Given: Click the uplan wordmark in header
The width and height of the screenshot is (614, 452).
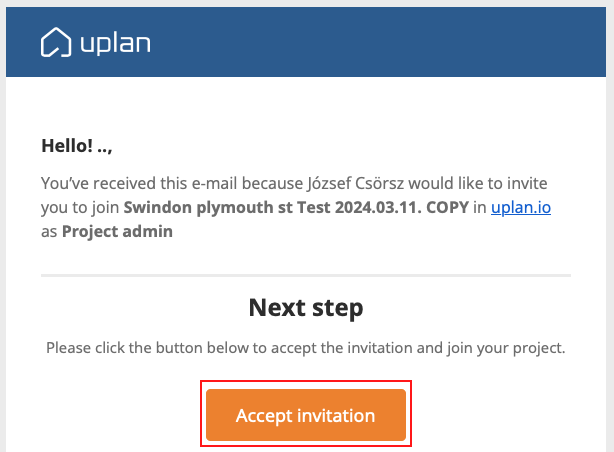Looking at the screenshot, I should pos(116,44).
